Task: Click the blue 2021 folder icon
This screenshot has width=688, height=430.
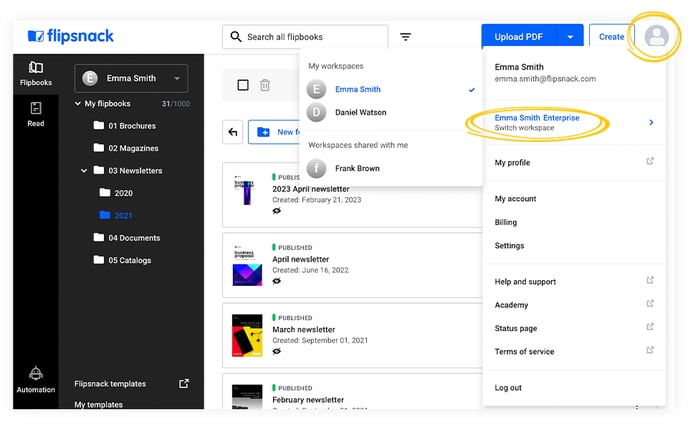Action: [x=105, y=215]
